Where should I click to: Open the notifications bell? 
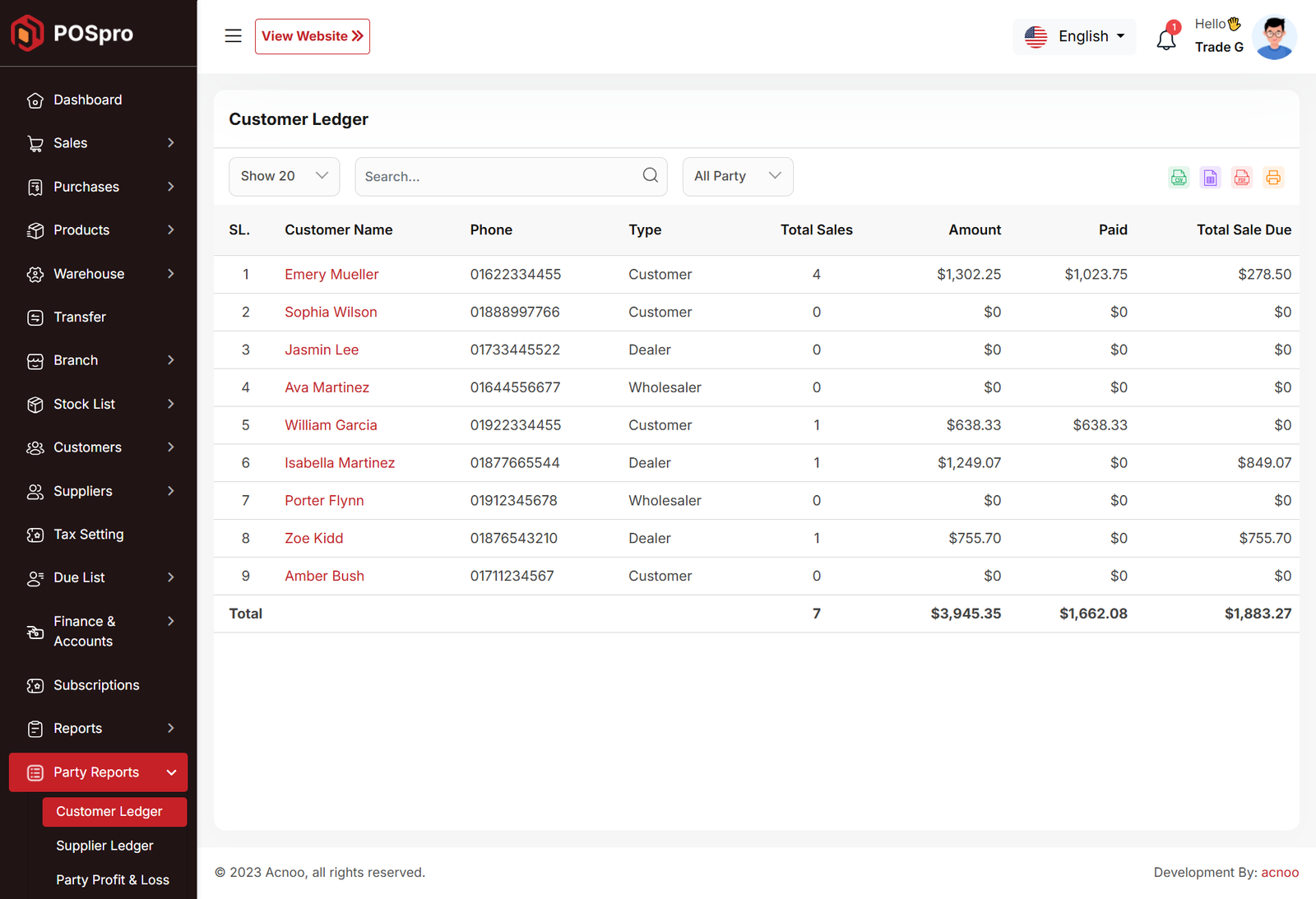tap(1166, 39)
